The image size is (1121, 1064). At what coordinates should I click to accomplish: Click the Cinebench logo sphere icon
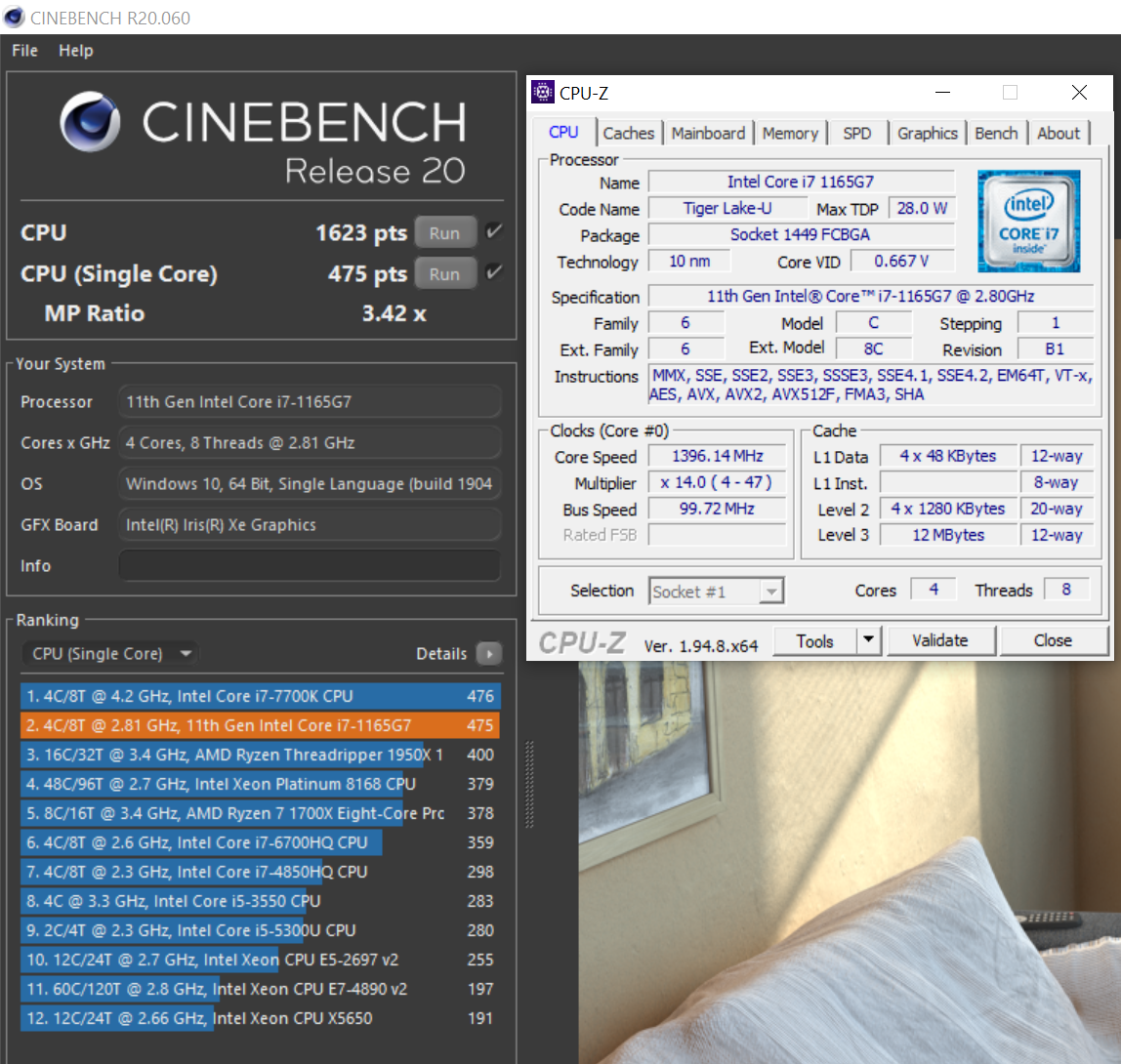coord(90,121)
